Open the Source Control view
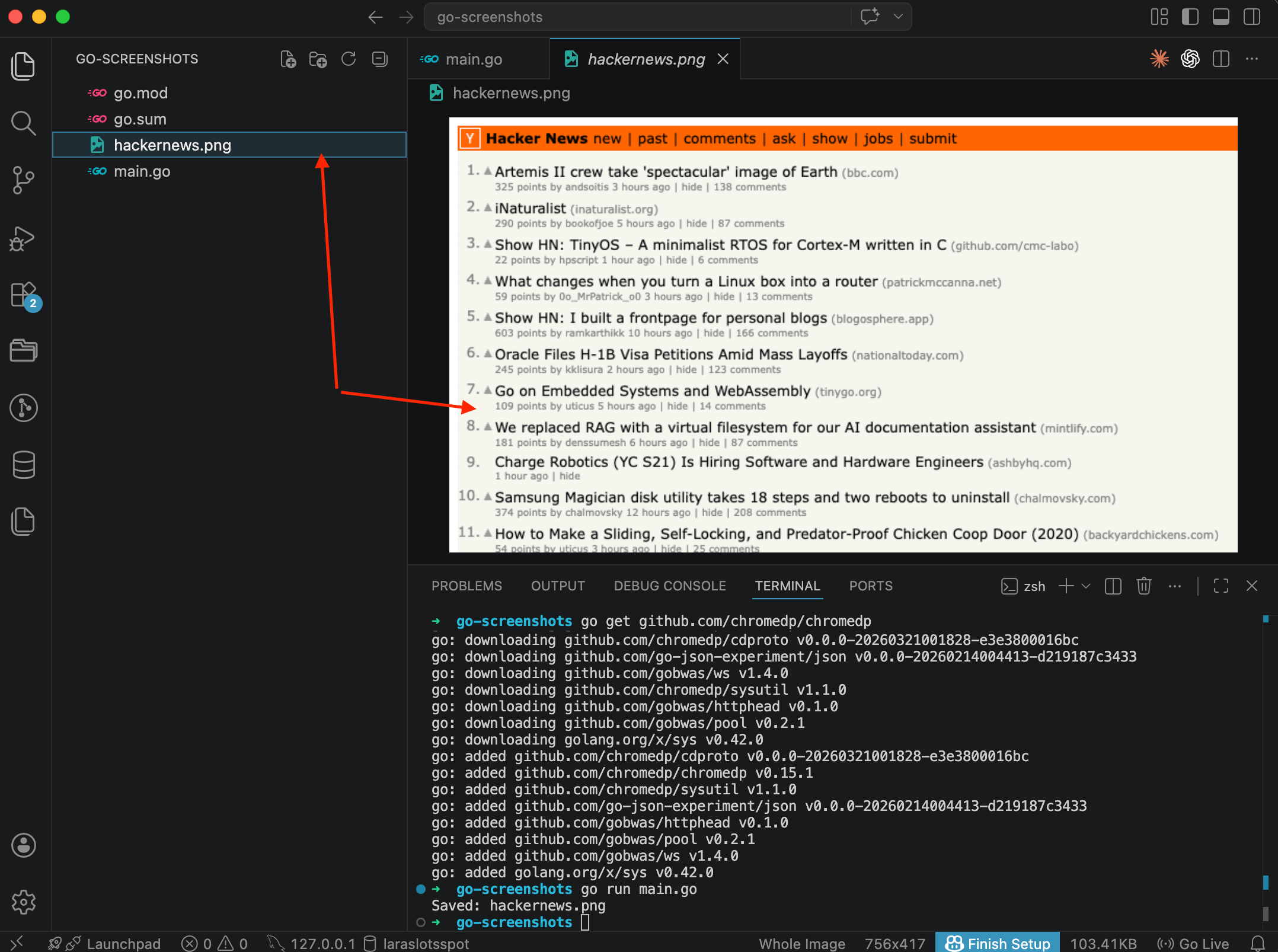1278x952 pixels. tap(24, 180)
